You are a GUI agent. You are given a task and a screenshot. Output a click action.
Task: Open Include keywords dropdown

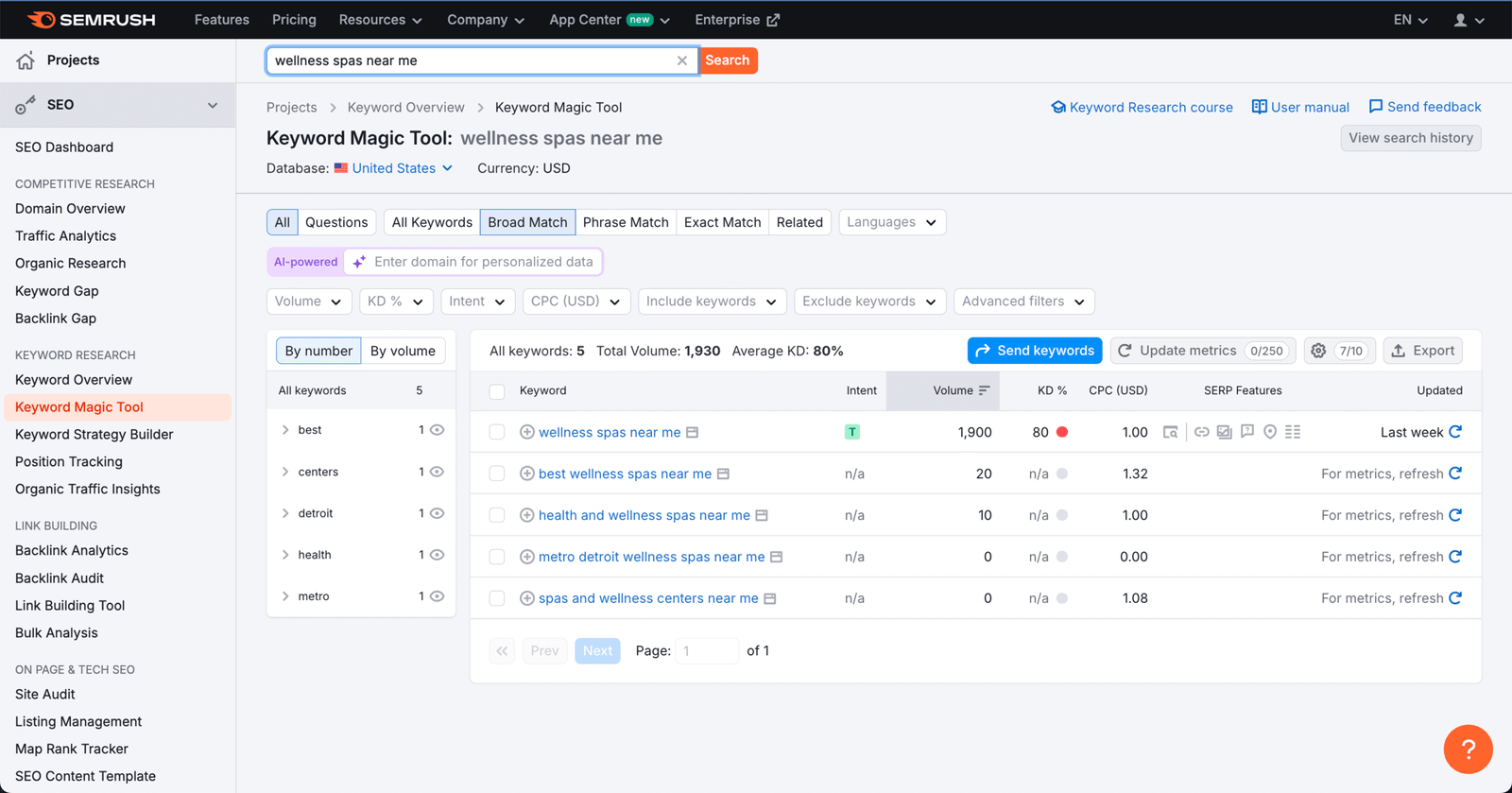(712, 302)
